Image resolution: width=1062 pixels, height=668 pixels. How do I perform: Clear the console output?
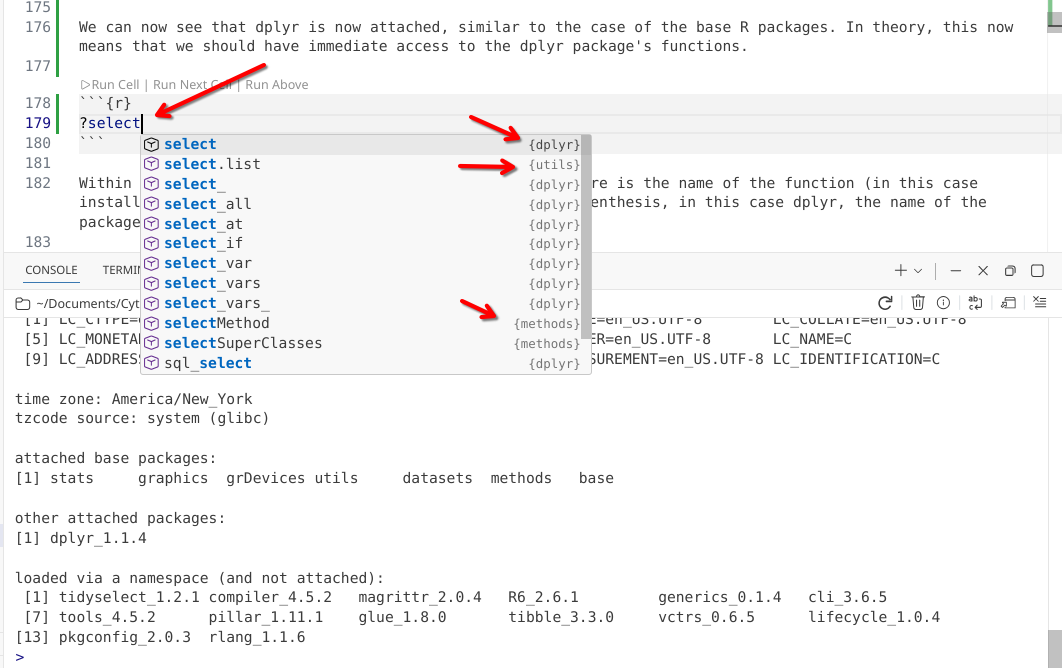[1040, 302]
